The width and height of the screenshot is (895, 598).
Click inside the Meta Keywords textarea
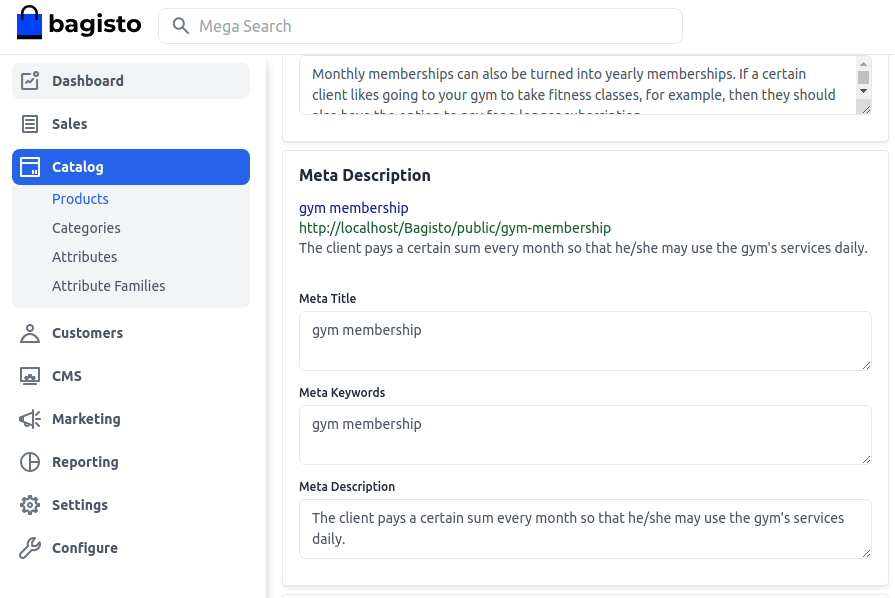point(585,435)
